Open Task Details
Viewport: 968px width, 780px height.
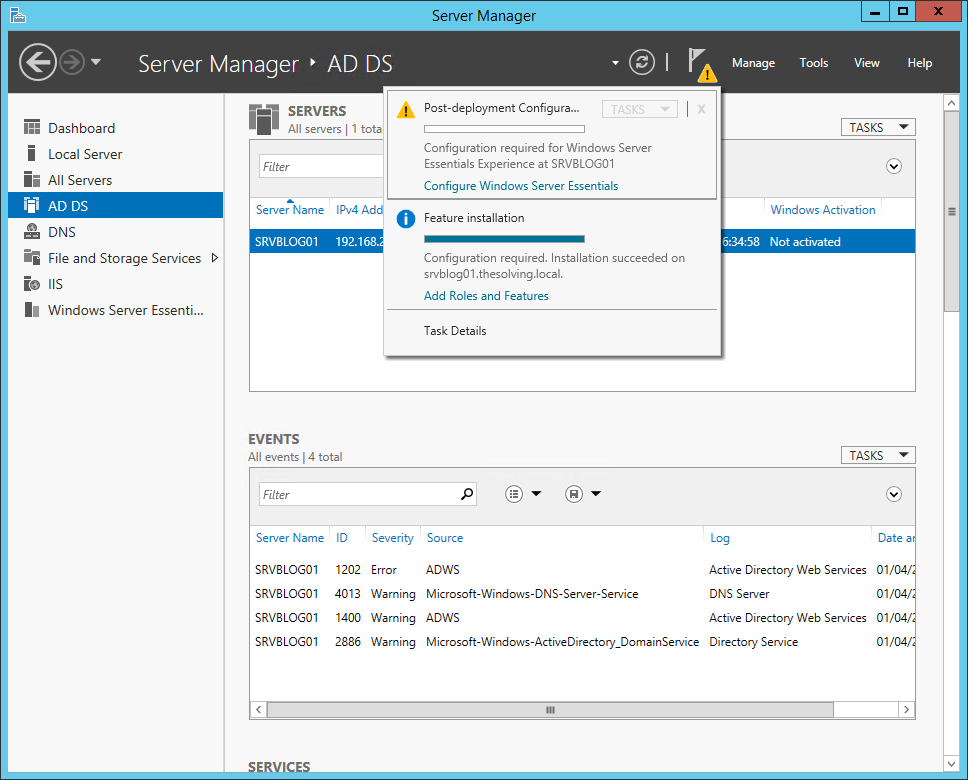tap(455, 331)
